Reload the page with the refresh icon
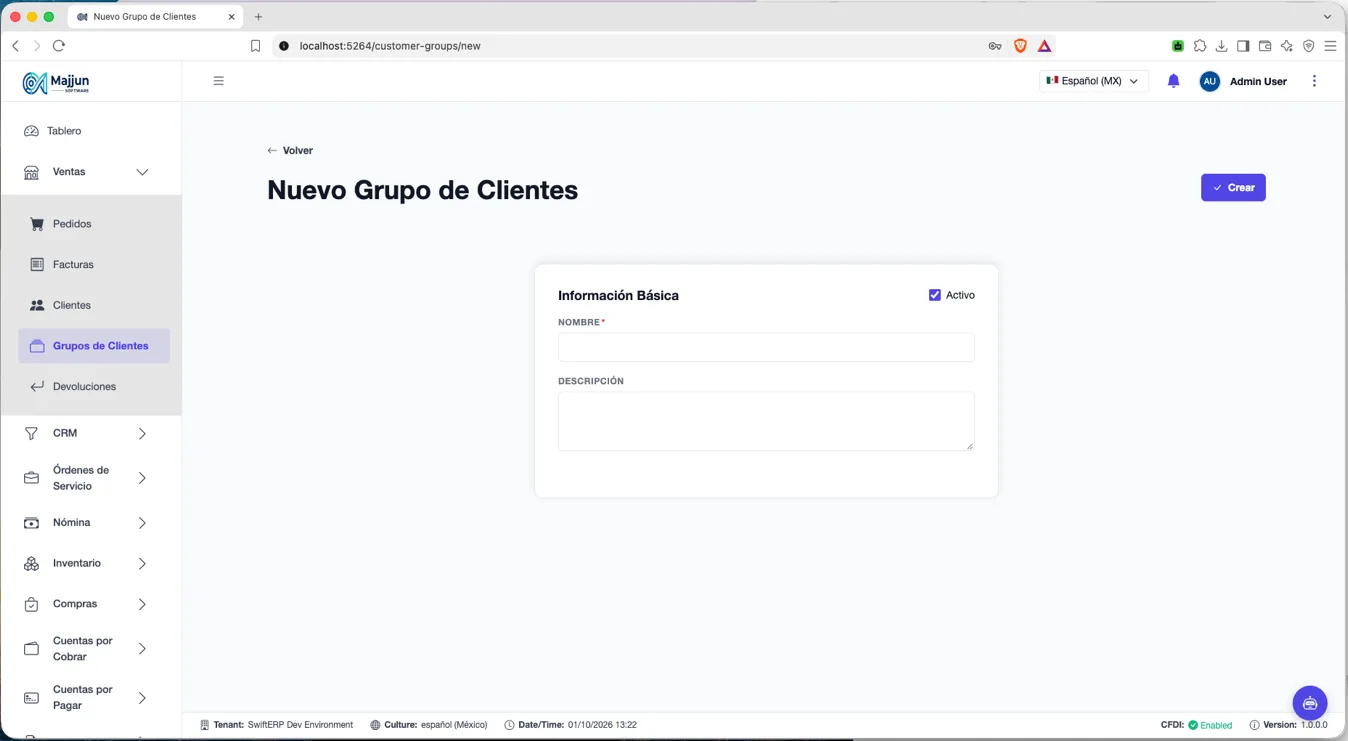 tap(59, 46)
